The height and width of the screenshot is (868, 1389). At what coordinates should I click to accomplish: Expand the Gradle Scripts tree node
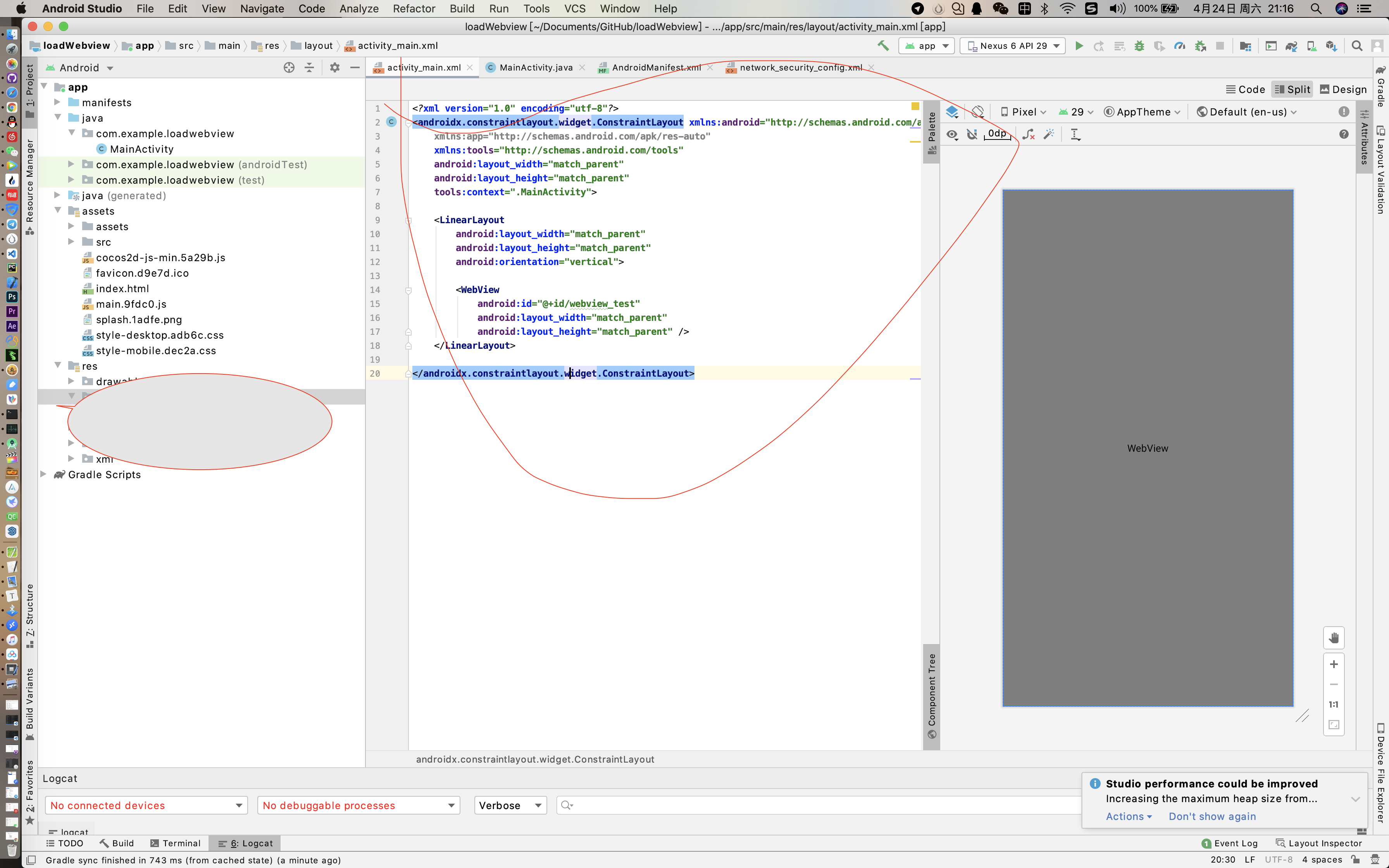[44, 474]
